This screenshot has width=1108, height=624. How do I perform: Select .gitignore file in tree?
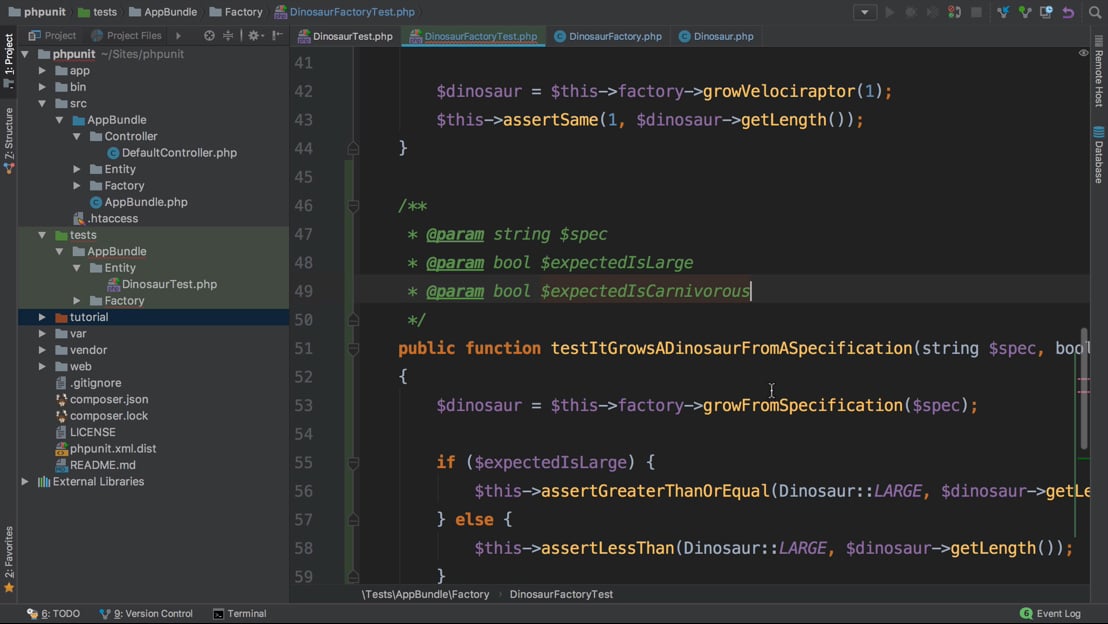point(88,383)
